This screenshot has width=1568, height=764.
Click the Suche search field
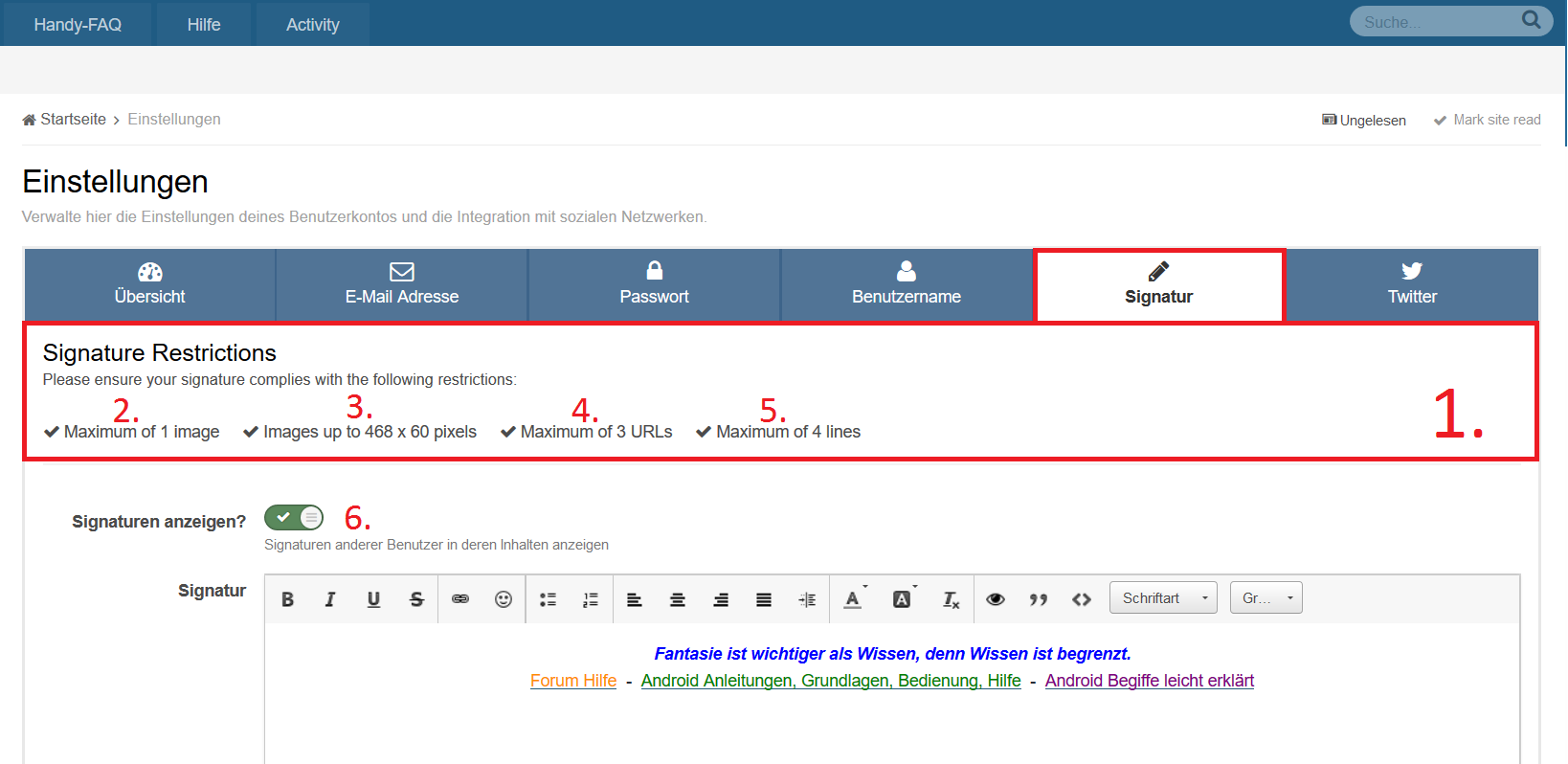[1436, 22]
